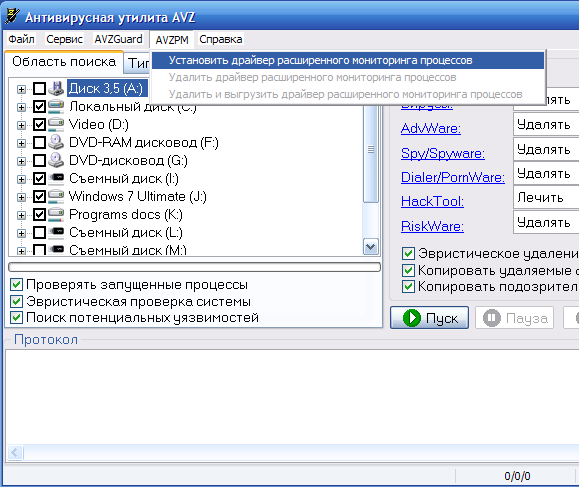The image size is (579, 487).
Task: Toggle the Копировать подозрительные checkbox
Action: pos(408,287)
